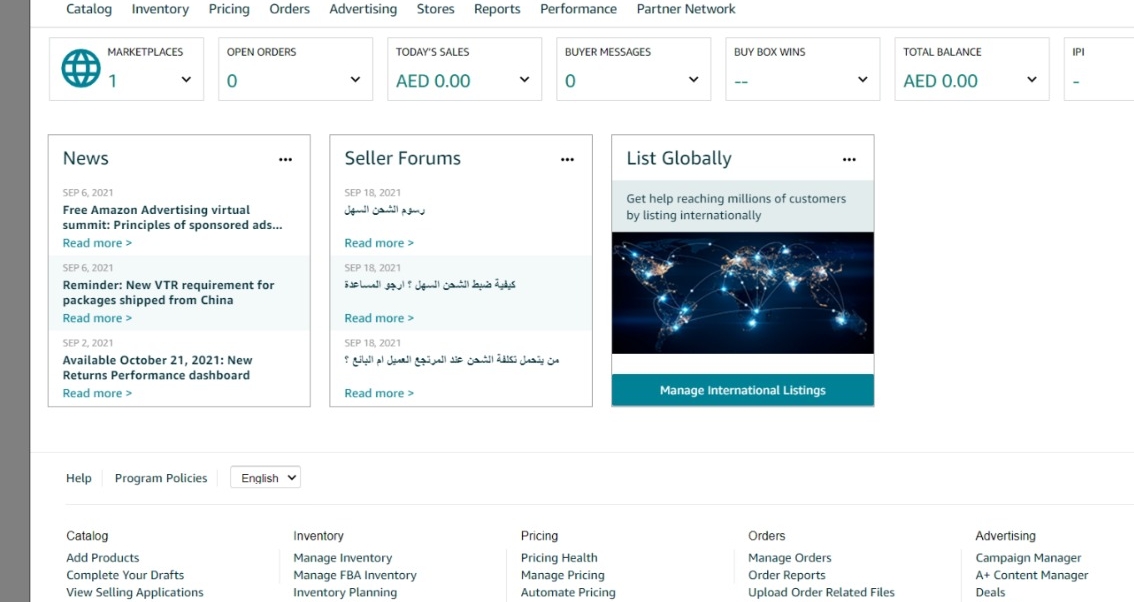
Task: Click the News card title
Action: pyautogui.click(x=85, y=158)
